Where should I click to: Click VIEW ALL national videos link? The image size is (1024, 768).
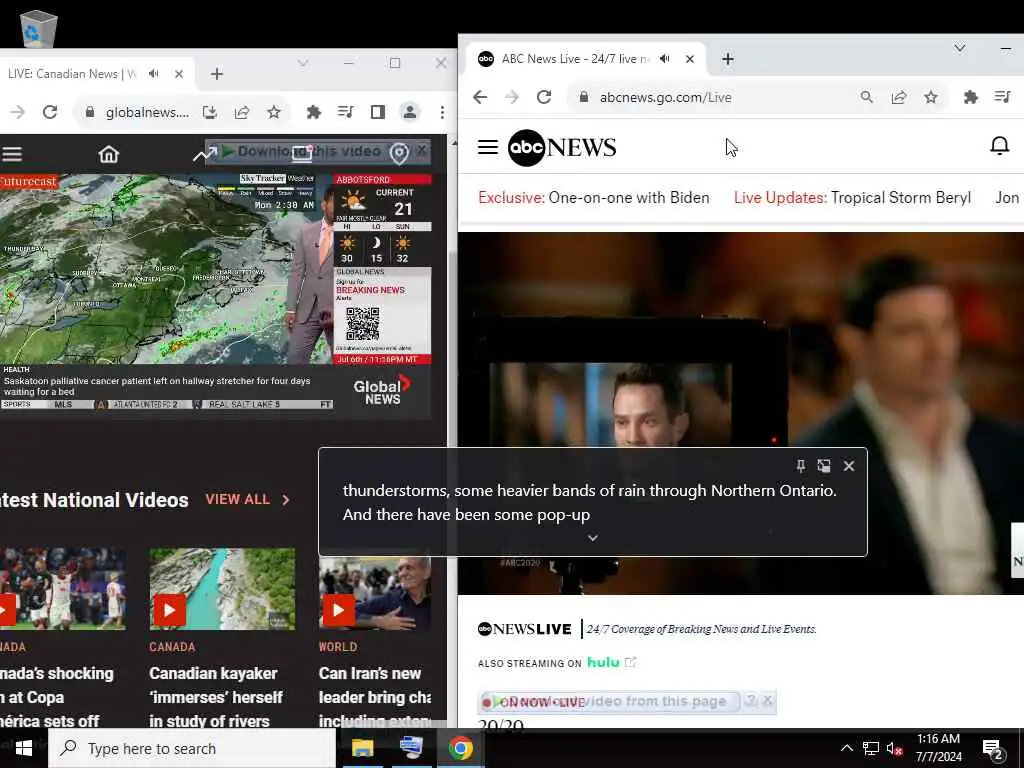pyautogui.click(x=248, y=500)
